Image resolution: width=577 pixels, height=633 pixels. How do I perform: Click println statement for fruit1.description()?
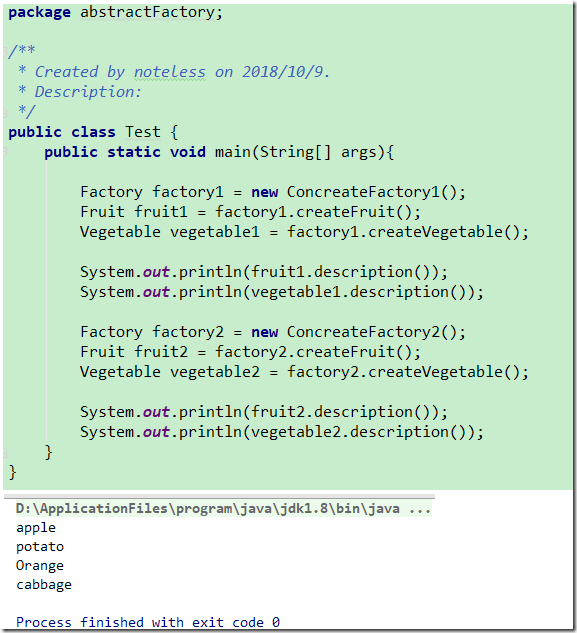(x=264, y=272)
